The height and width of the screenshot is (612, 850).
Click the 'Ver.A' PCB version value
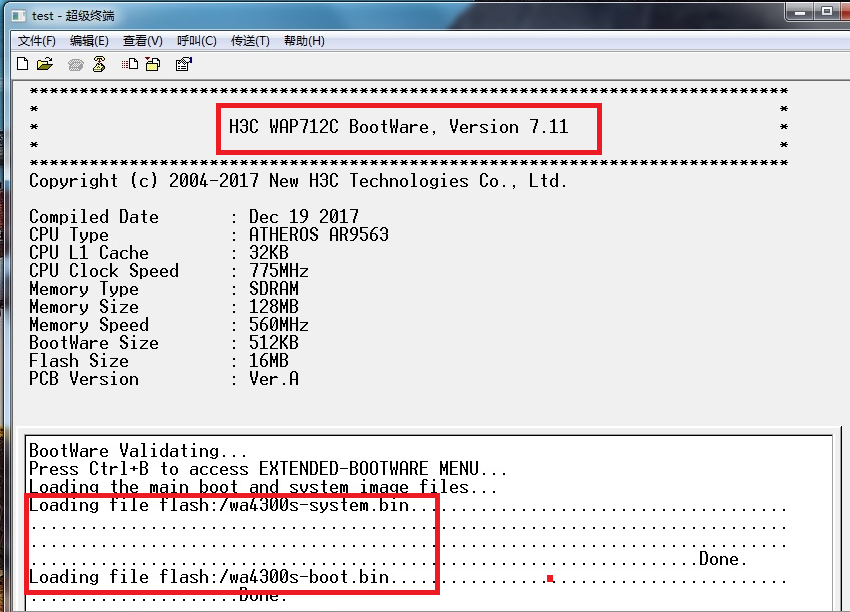click(x=274, y=378)
